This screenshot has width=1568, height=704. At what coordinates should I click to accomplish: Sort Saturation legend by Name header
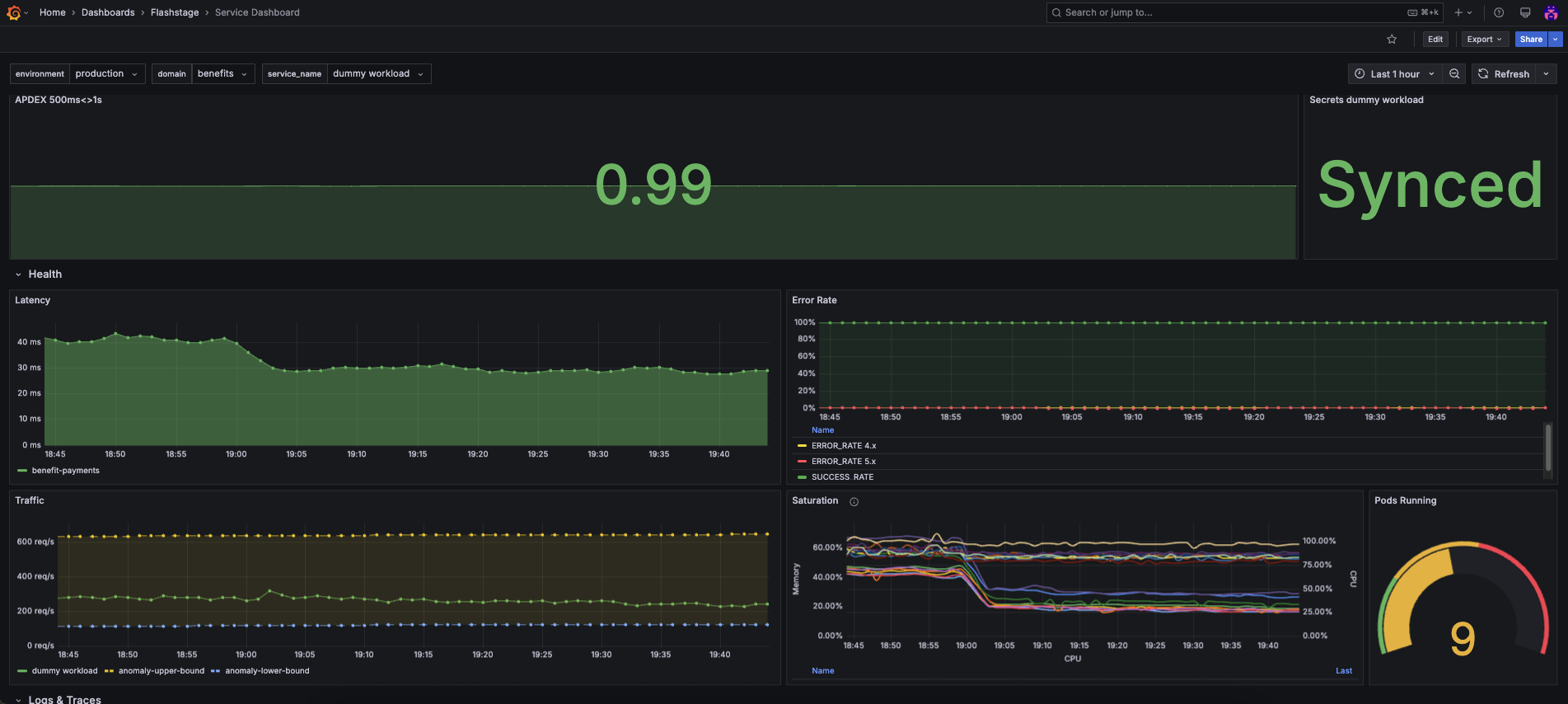point(822,671)
